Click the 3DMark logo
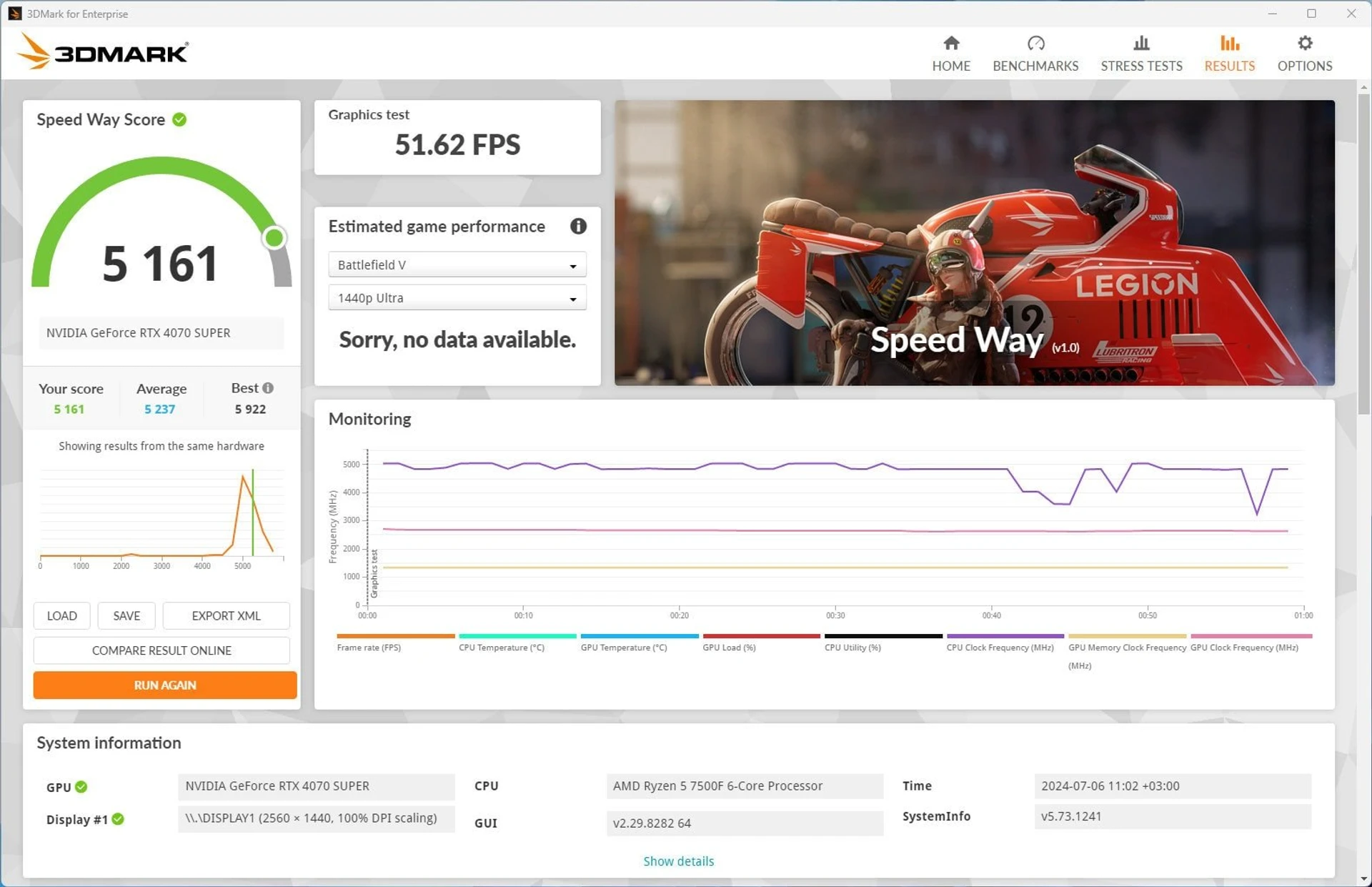Viewport: 1372px width, 887px height. click(103, 52)
